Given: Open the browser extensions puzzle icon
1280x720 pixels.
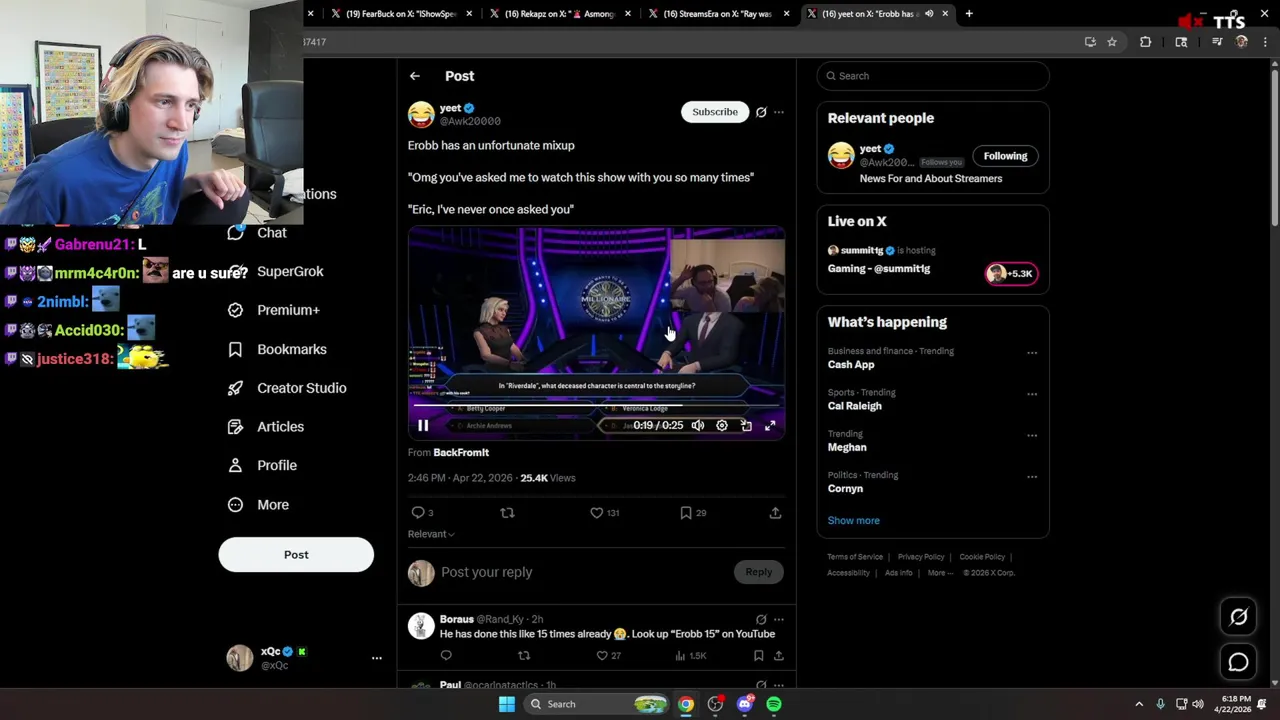Looking at the screenshot, I should coord(1146,42).
